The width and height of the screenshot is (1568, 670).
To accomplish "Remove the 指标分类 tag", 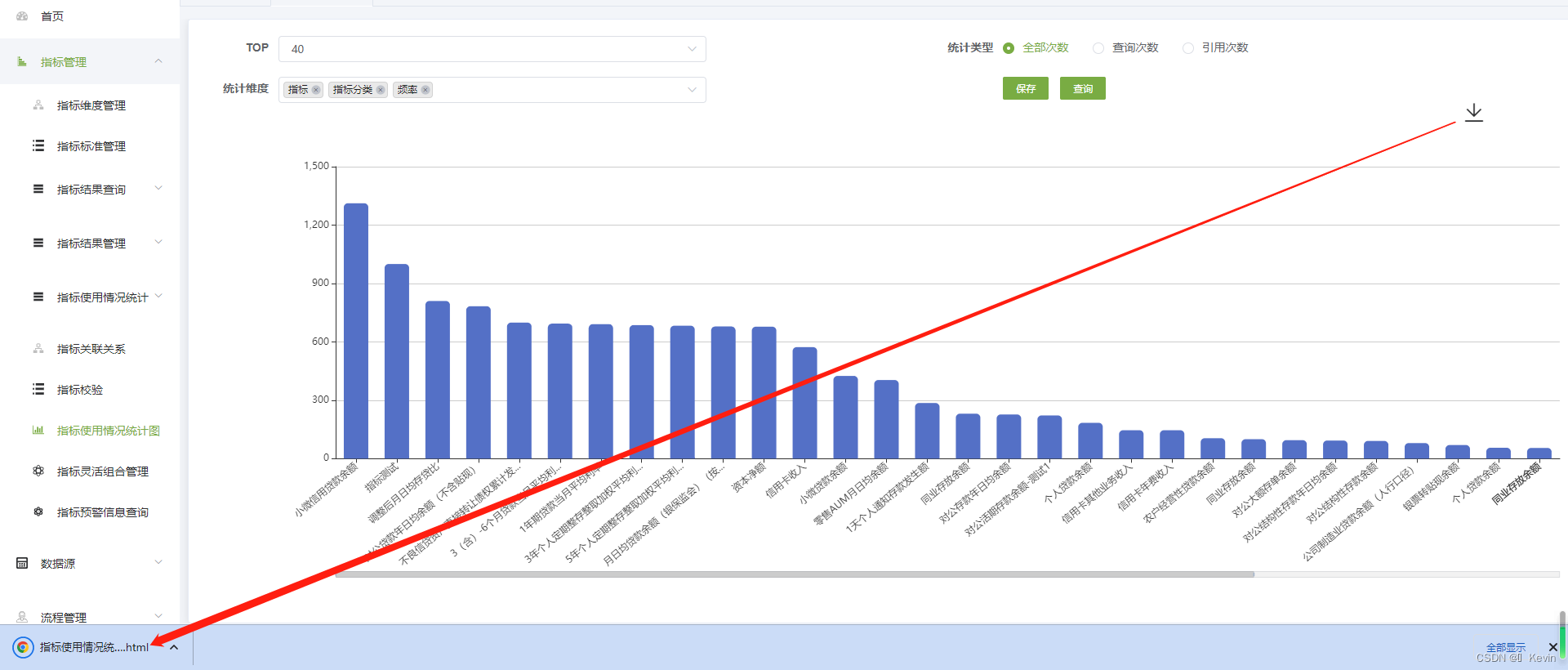I will (381, 90).
